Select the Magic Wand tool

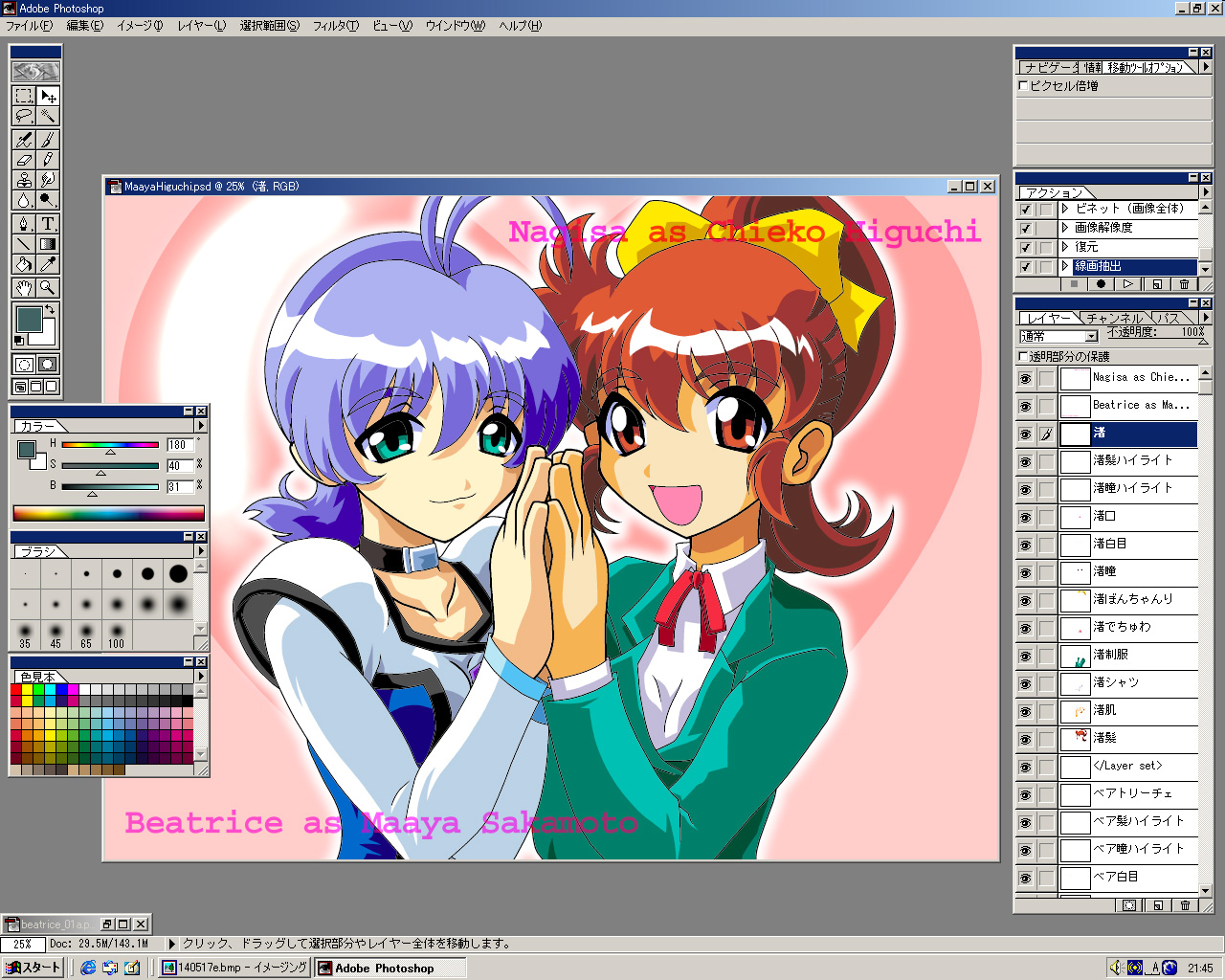(48, 116)
